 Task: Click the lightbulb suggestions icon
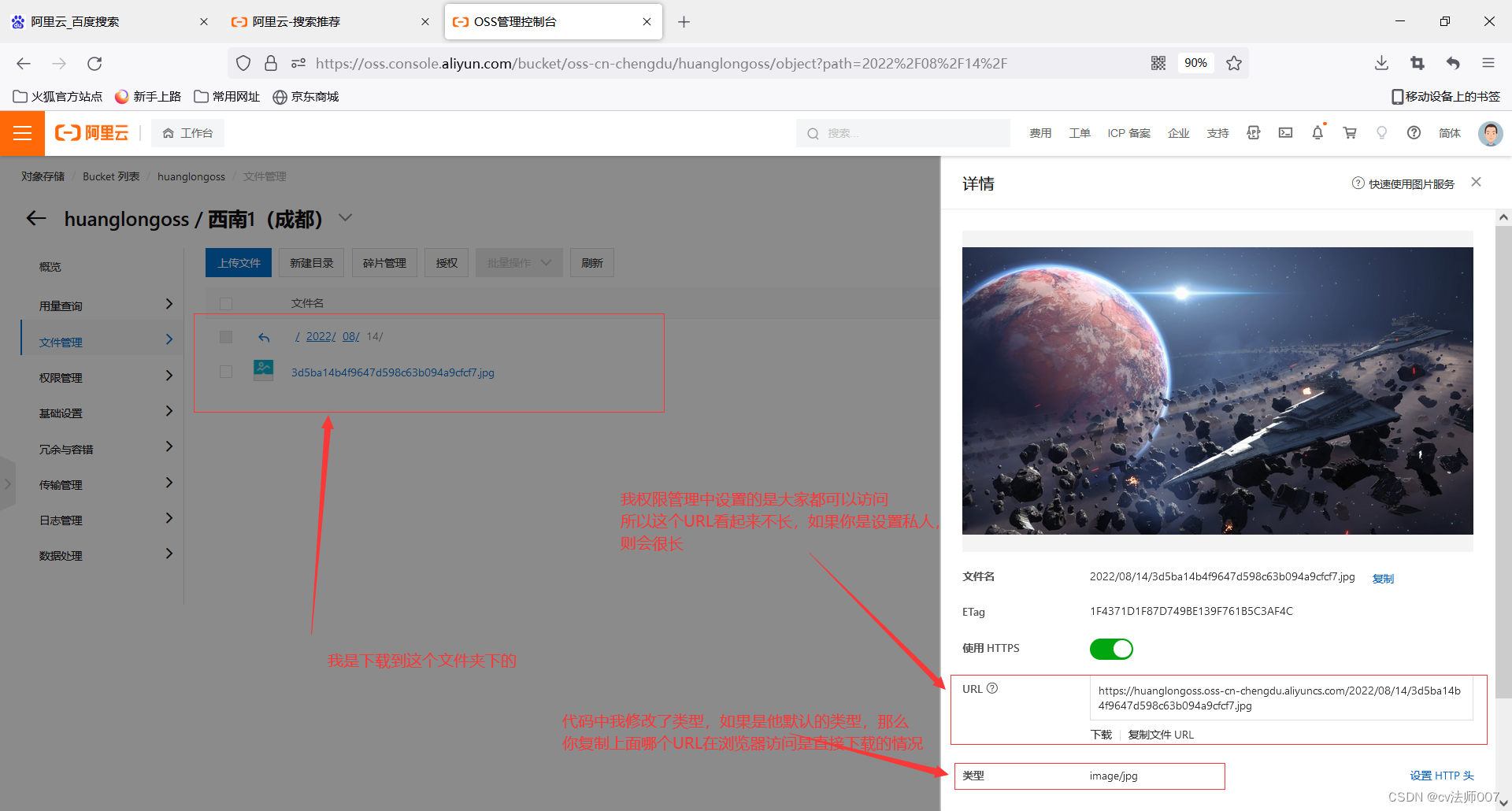click(x=1381, y=133)
